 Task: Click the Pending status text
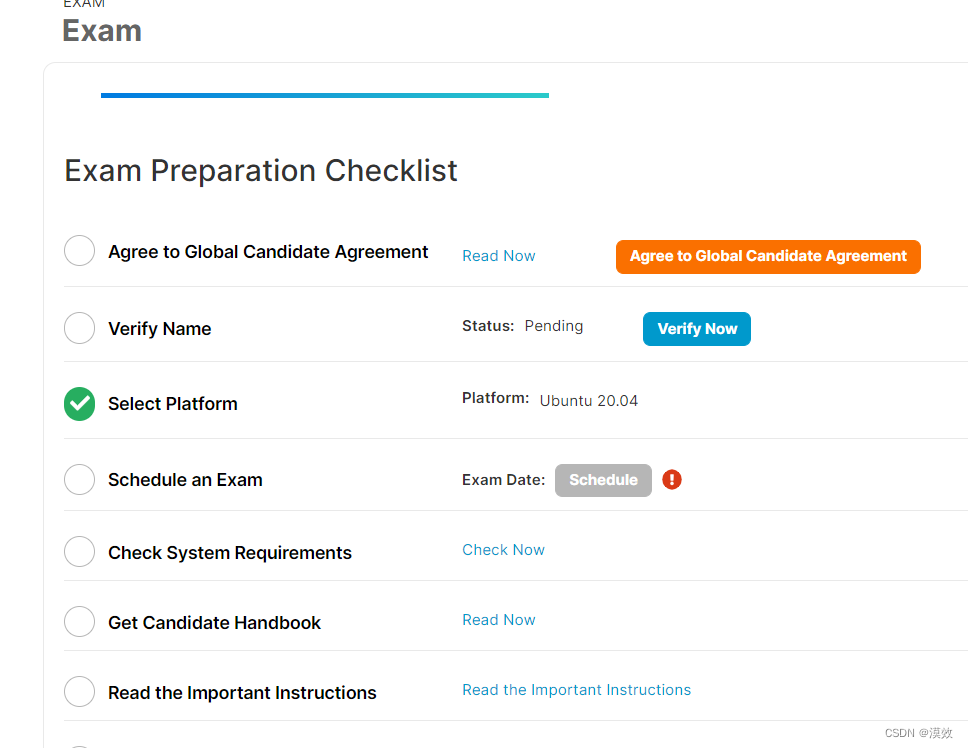tap(554, 326)
